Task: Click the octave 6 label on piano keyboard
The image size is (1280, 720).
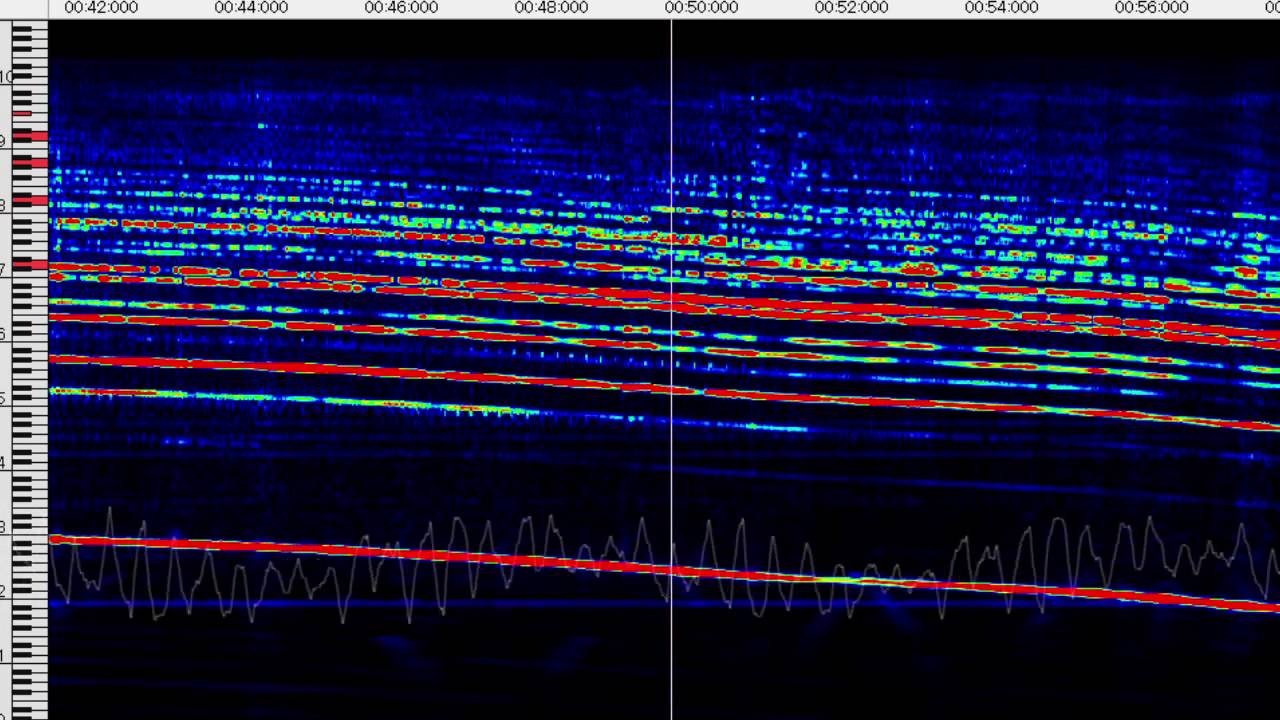Action: point(4,334)
